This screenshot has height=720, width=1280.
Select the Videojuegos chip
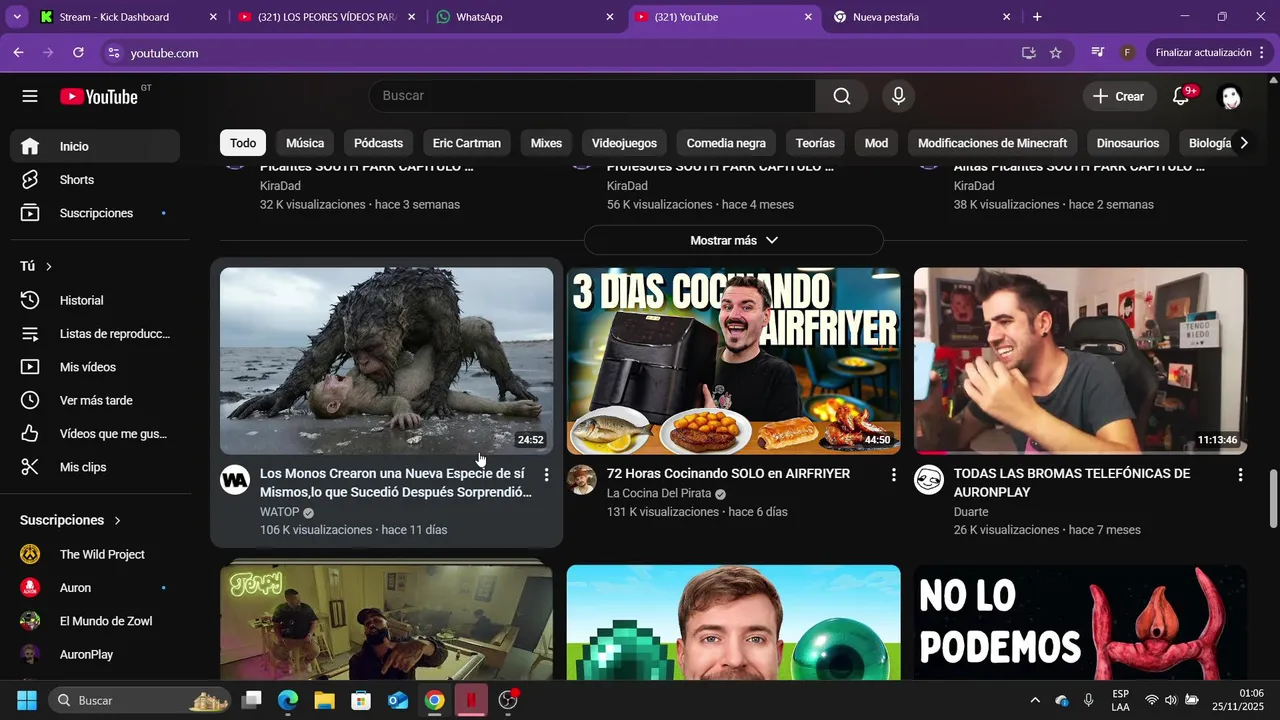coord(624,143)
